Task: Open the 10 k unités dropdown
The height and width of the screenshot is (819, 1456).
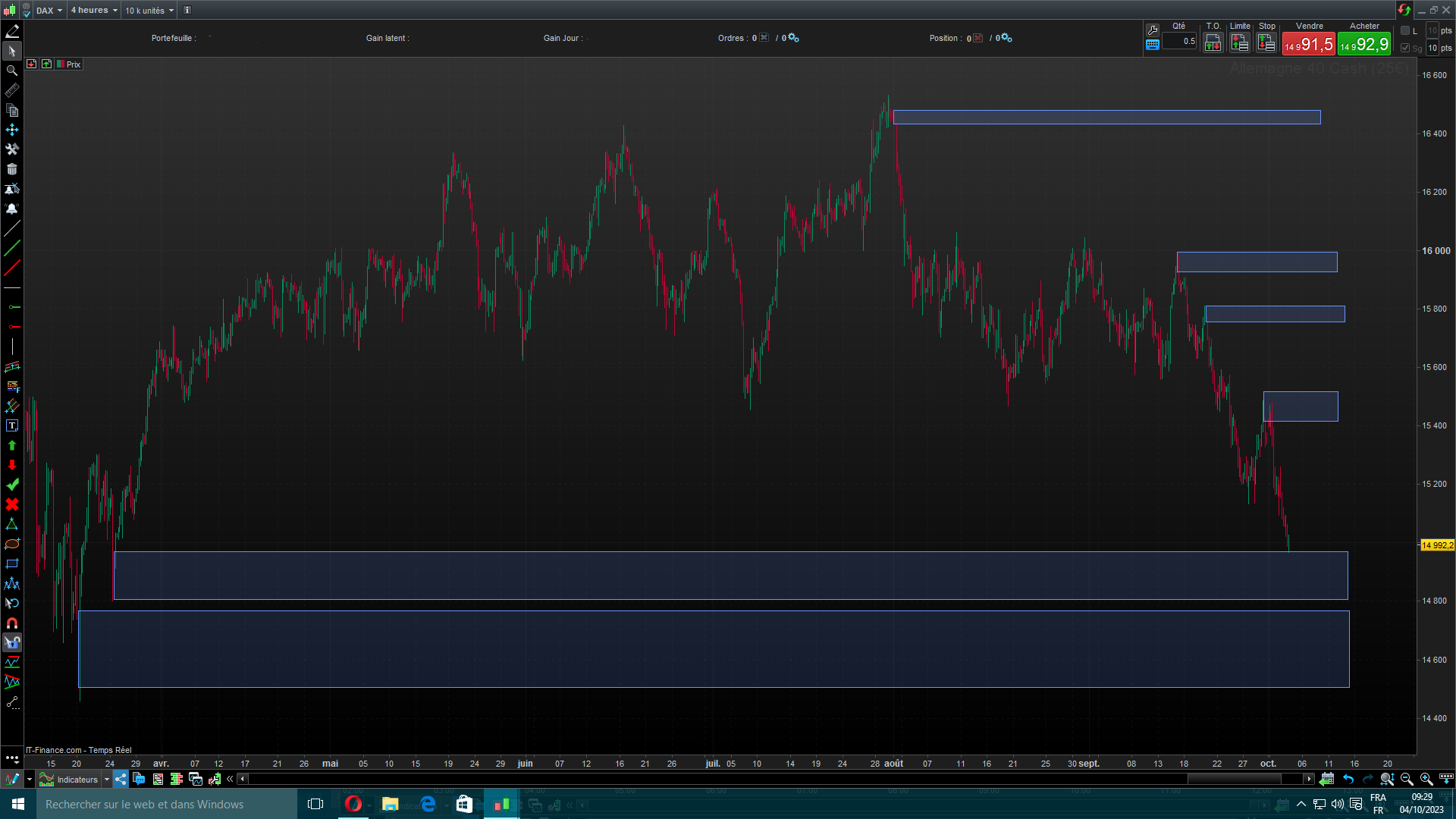Action: (x=149, y=11)
